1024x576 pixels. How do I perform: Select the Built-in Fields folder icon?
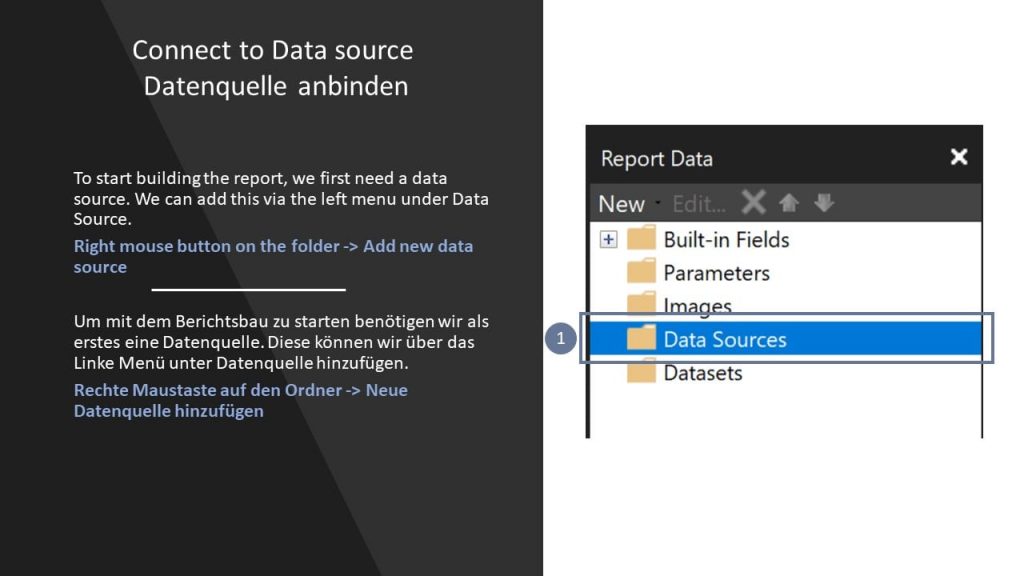[641, 238]
